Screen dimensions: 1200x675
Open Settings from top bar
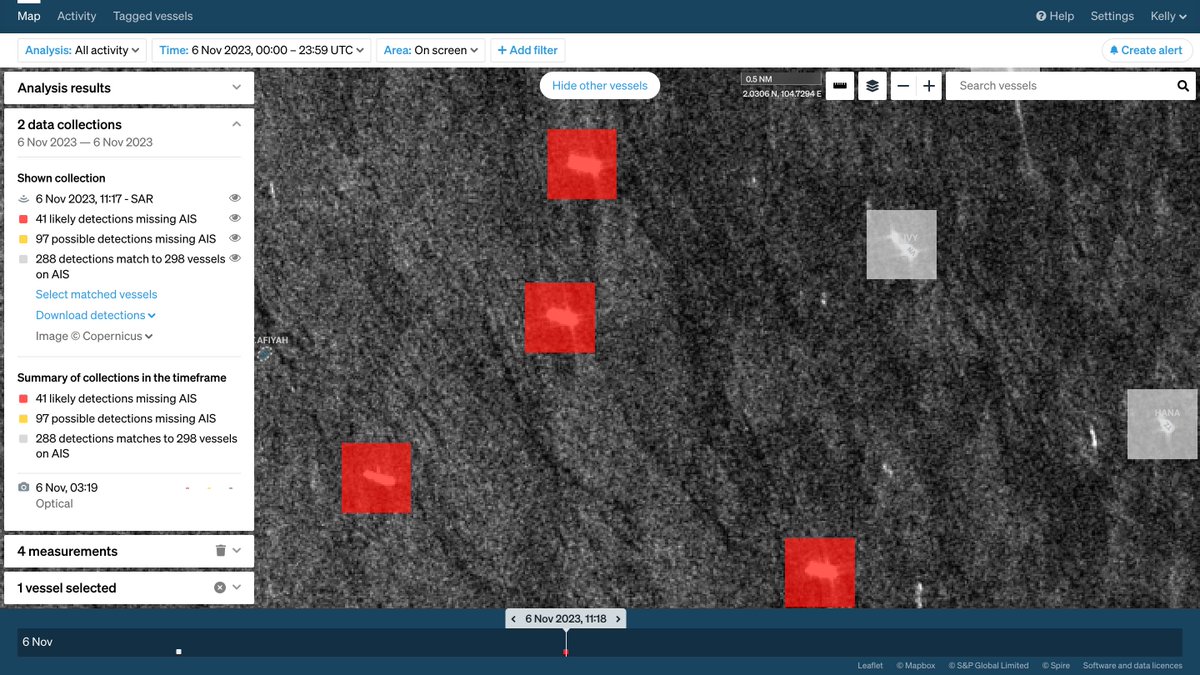tap(1112, 16)
